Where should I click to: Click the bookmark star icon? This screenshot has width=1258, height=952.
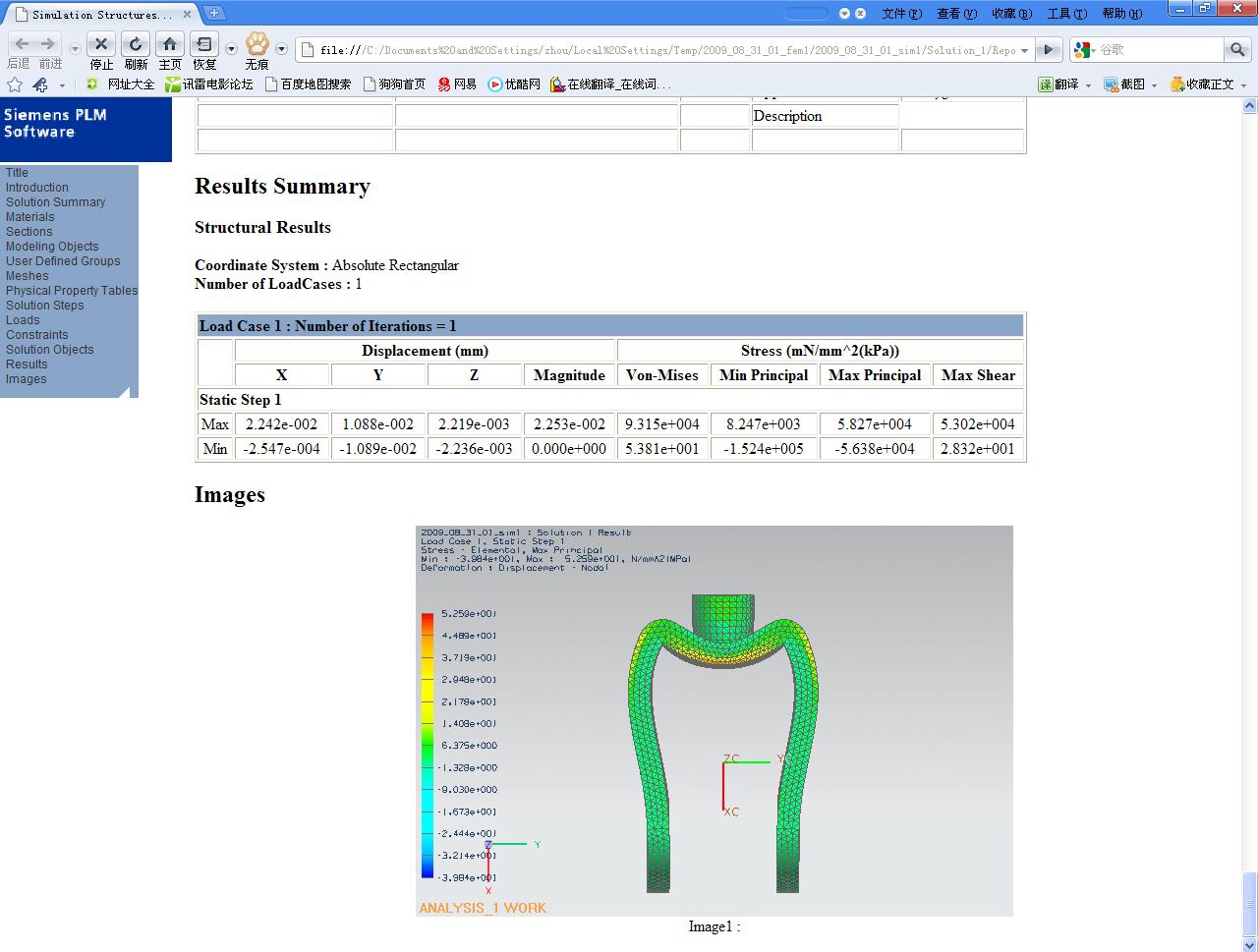pos(15,84)
